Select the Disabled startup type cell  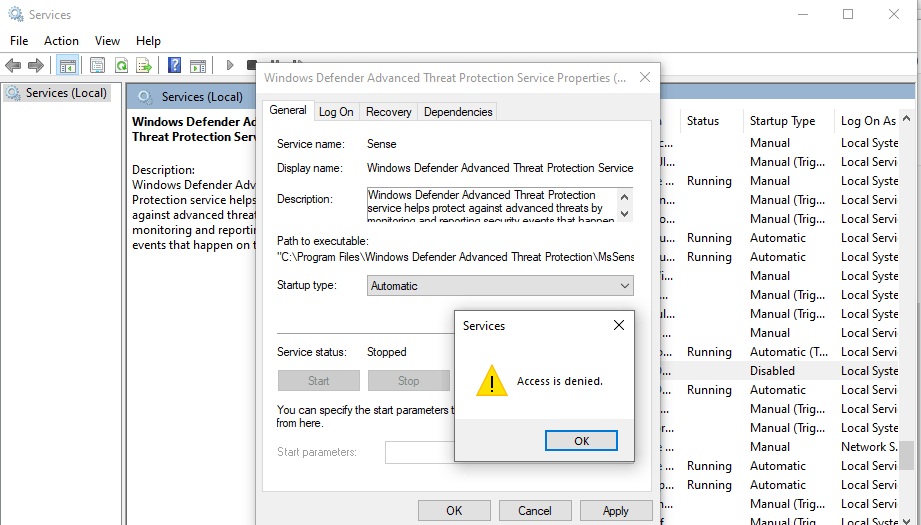point(772,371)
